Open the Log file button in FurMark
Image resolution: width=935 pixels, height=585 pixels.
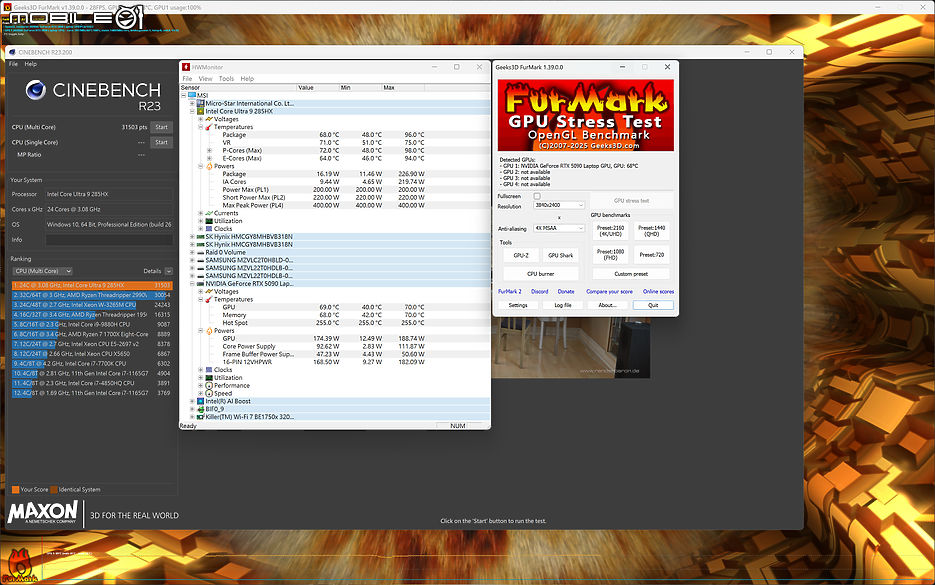563,305
